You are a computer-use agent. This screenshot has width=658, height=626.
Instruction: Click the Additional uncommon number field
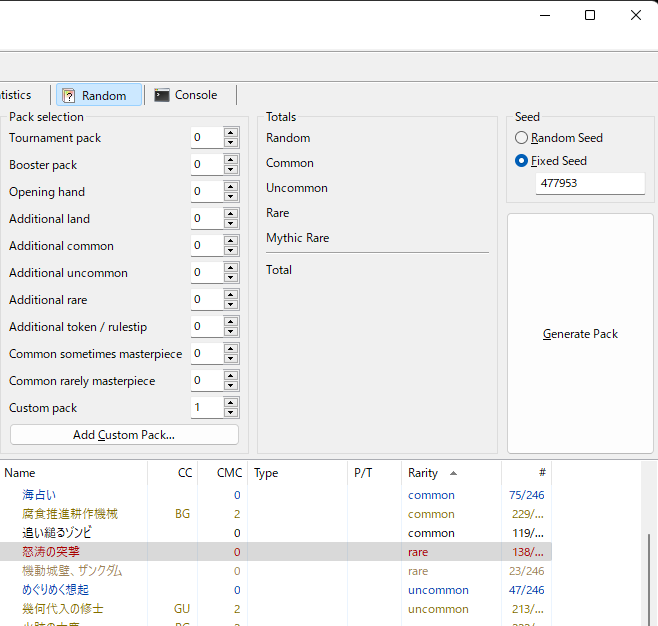206,273
